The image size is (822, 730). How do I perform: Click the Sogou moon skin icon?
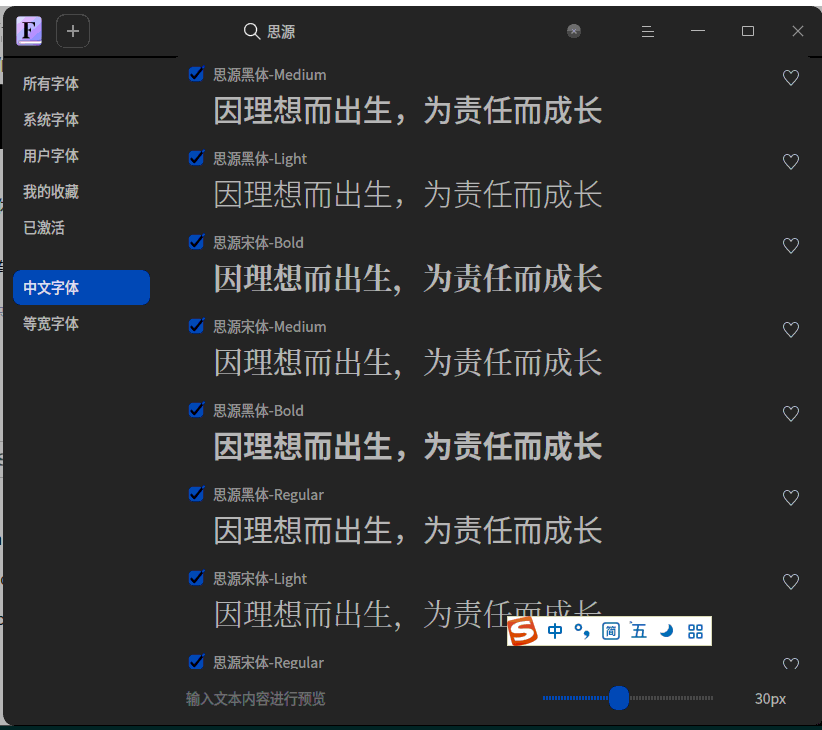click(666, 631)
